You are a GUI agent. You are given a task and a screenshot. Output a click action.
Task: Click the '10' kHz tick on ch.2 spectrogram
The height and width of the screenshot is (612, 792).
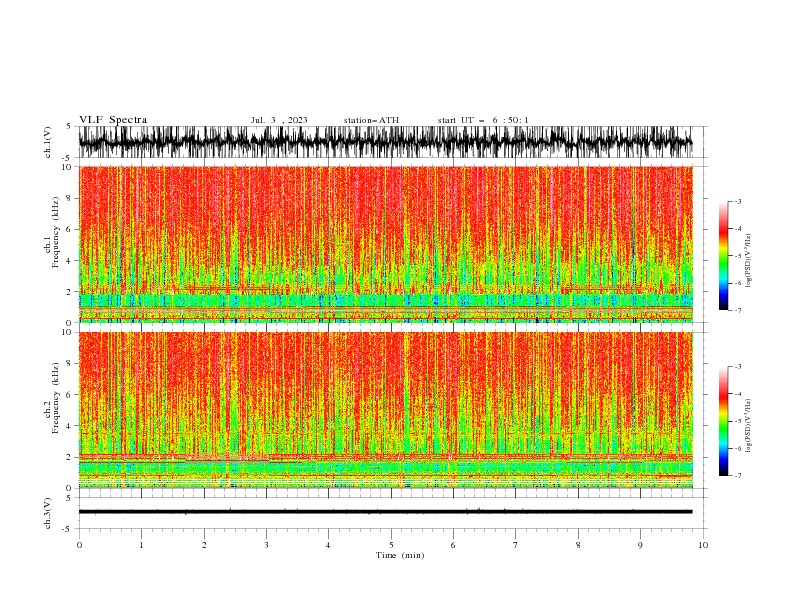tap(67, 332)
